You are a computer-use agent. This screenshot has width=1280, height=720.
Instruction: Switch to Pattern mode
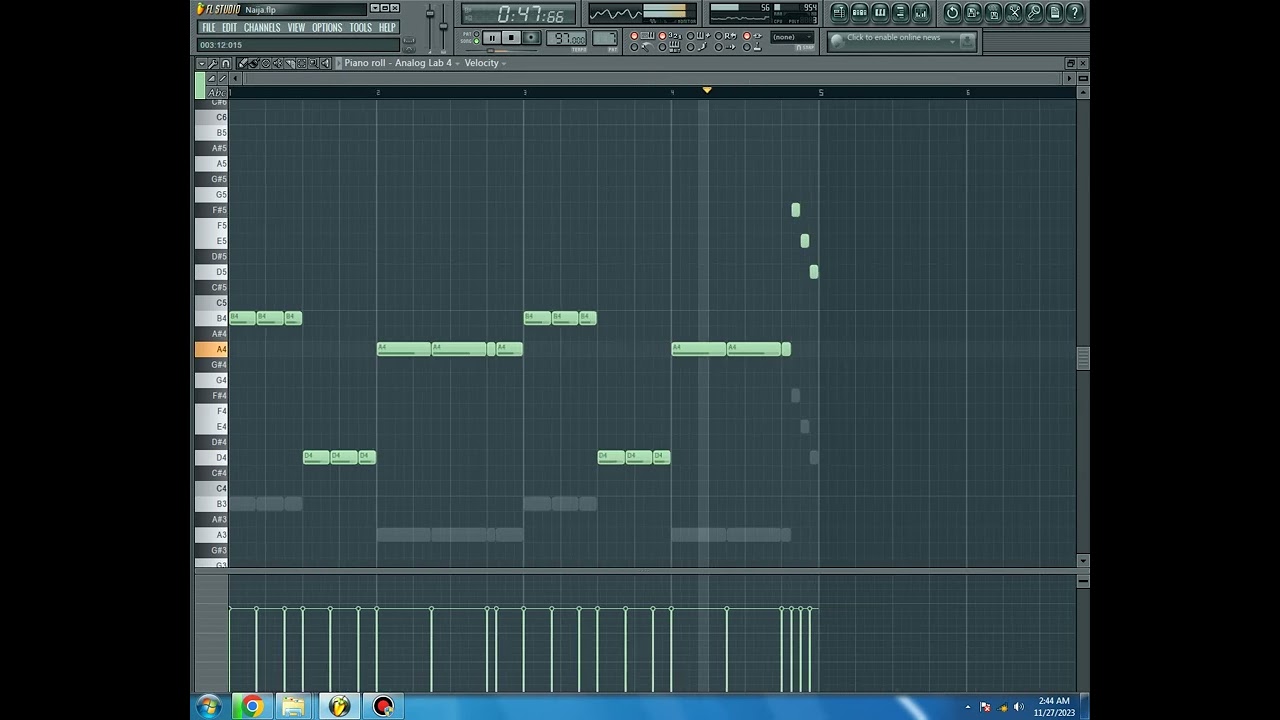pyautogui.click(x=476, y=34)
